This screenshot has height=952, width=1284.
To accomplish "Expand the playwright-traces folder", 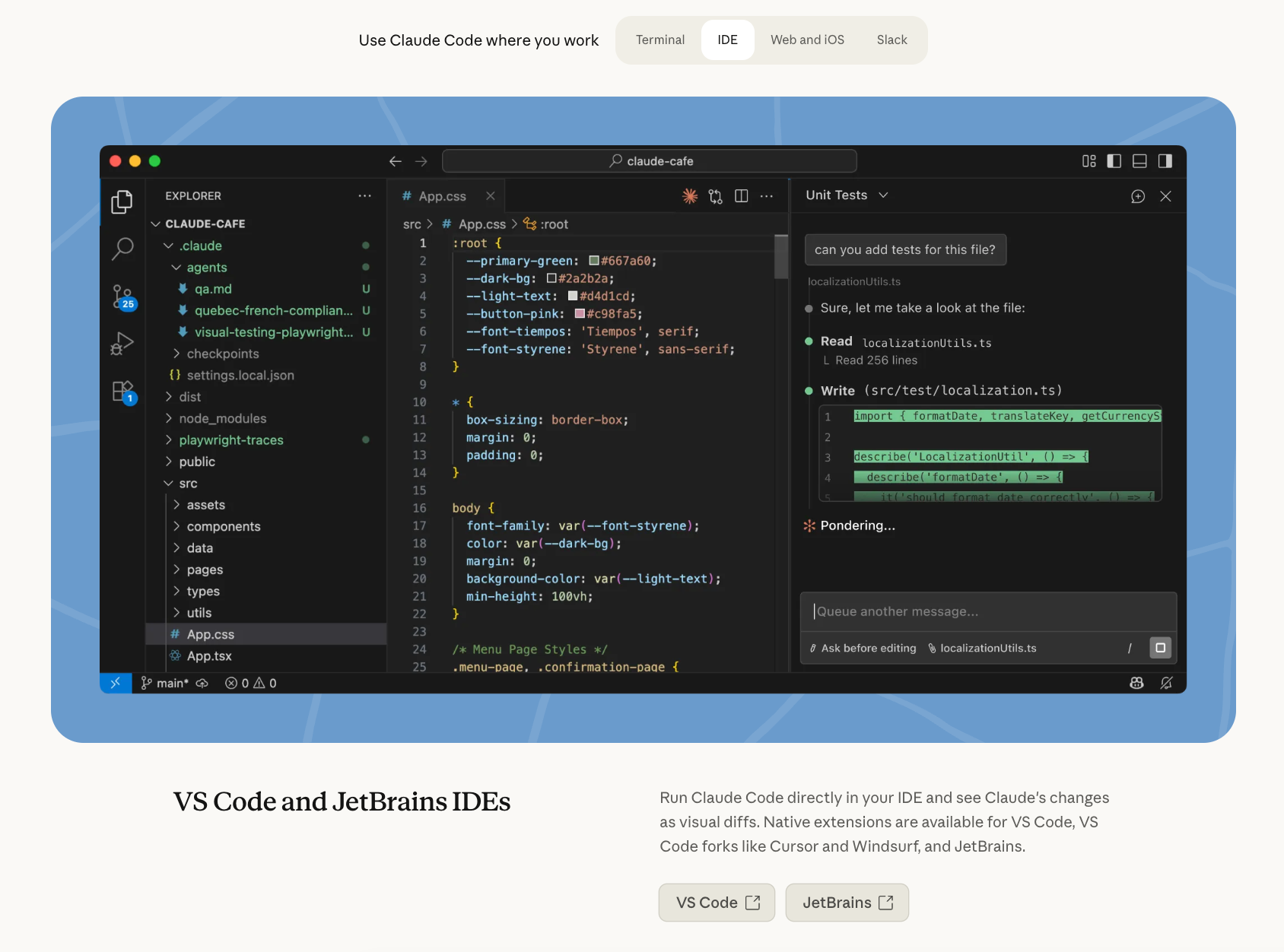I will coord(224,440).
